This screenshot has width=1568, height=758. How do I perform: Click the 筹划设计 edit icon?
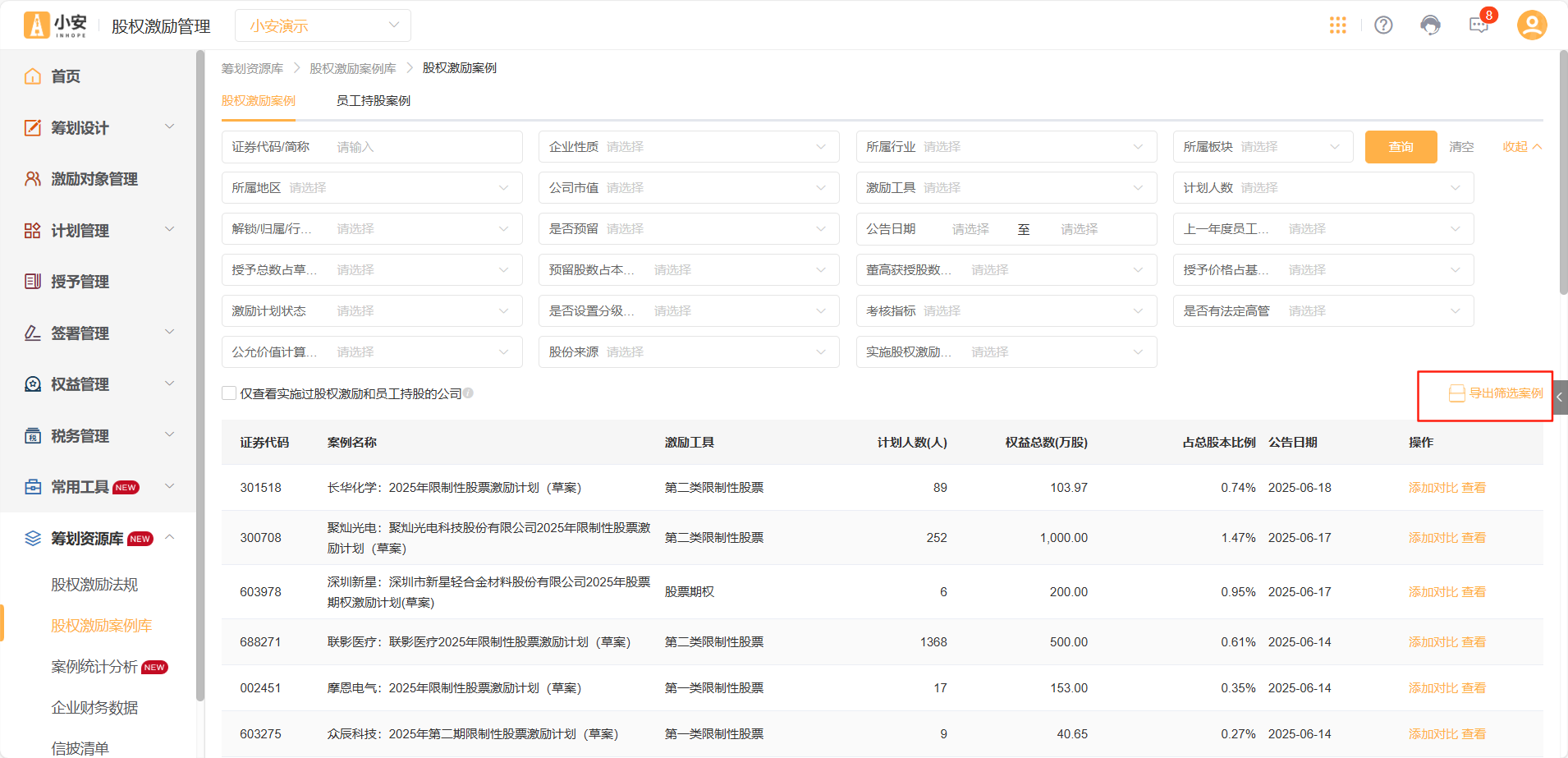coord(32,127)
